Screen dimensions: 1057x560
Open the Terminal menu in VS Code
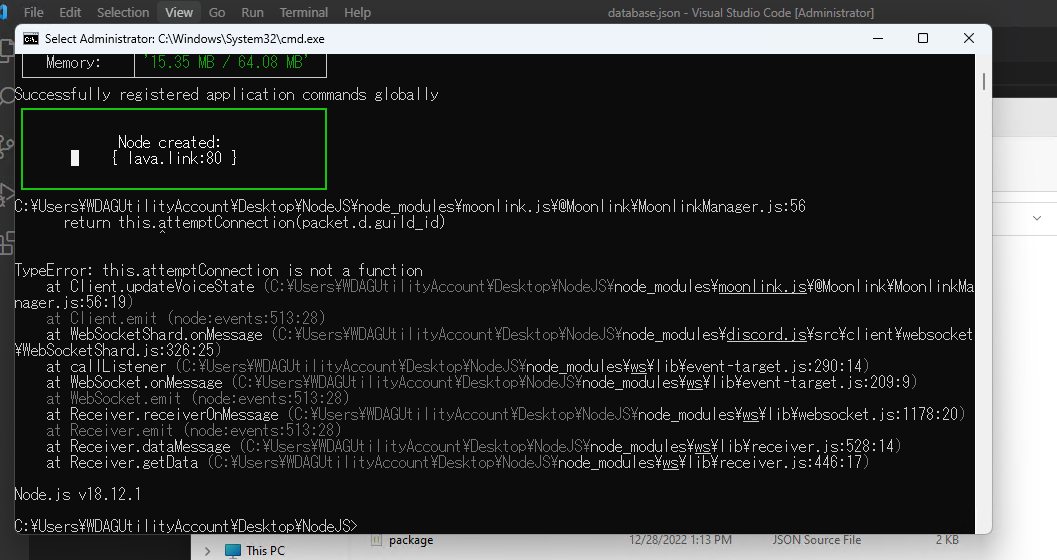[303, 12]
